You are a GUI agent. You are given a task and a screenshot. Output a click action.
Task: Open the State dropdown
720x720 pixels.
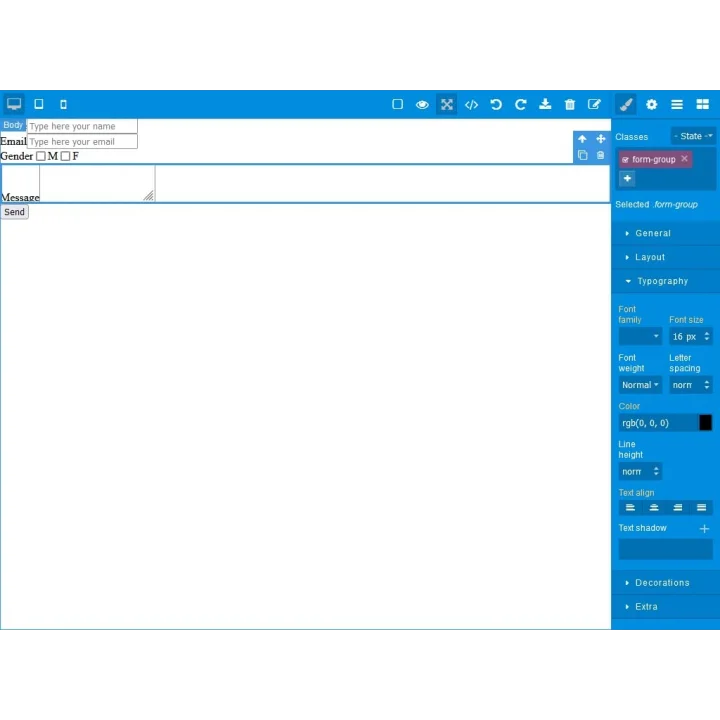click(x=693, y=136)
